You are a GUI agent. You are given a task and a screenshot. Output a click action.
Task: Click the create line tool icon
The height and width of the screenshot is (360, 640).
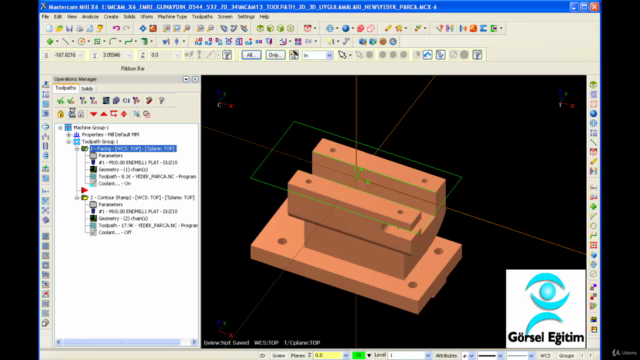(65, 41)
